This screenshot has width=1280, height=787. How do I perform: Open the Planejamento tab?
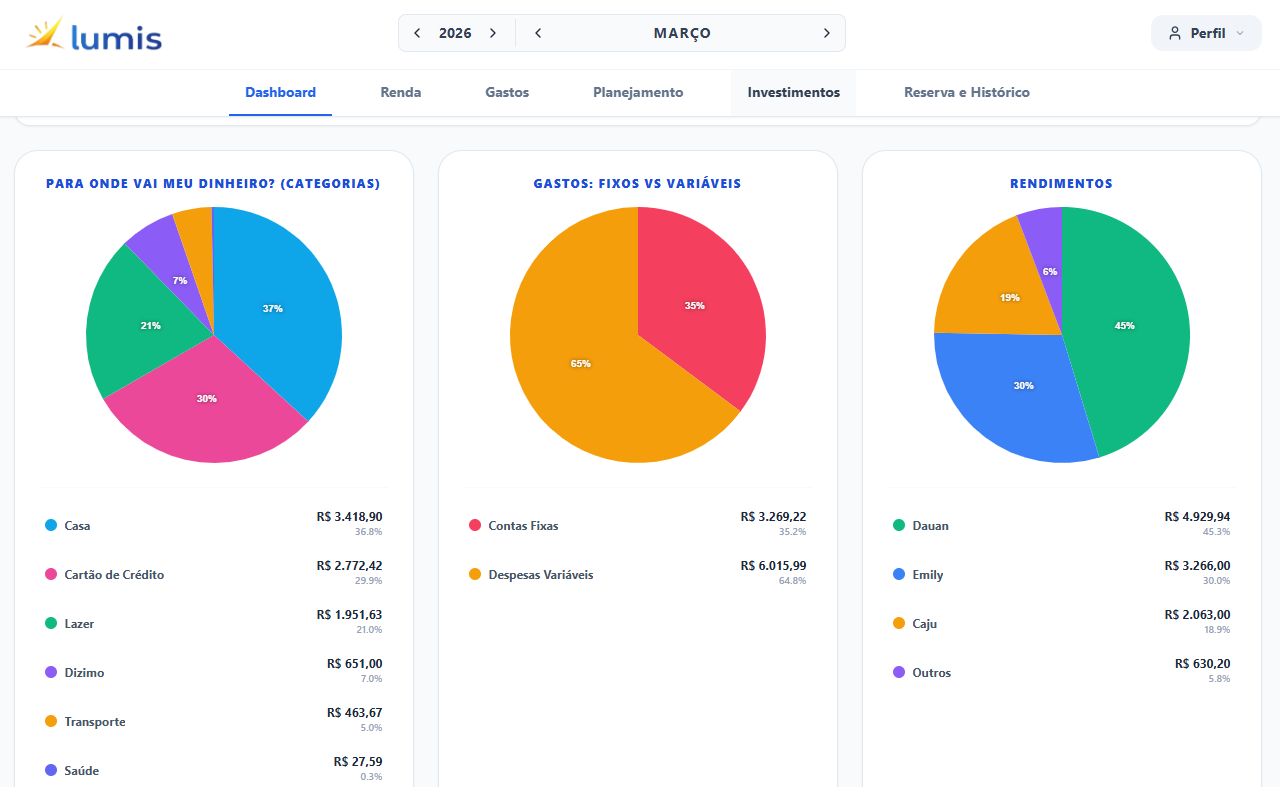click(638, 92)
